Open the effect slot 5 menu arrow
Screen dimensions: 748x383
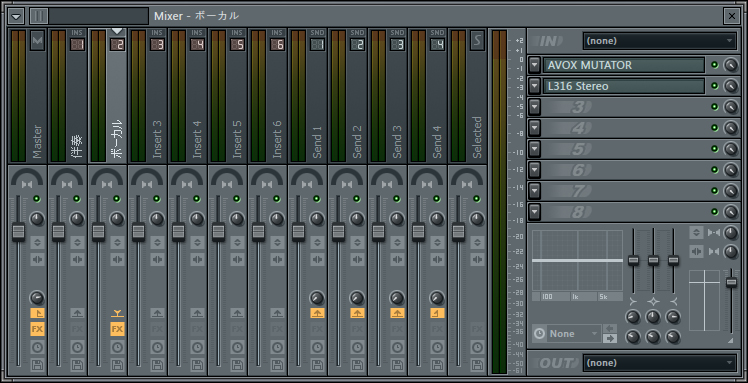point(535,149)
